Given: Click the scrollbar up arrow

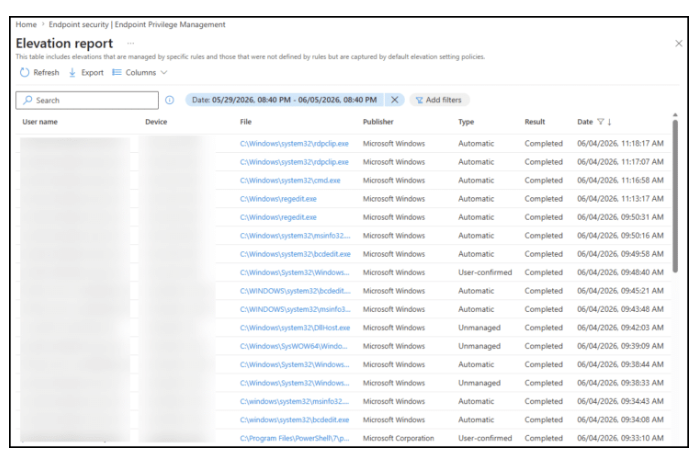Looking at the screenshot, I should click(x=675, y=115).
